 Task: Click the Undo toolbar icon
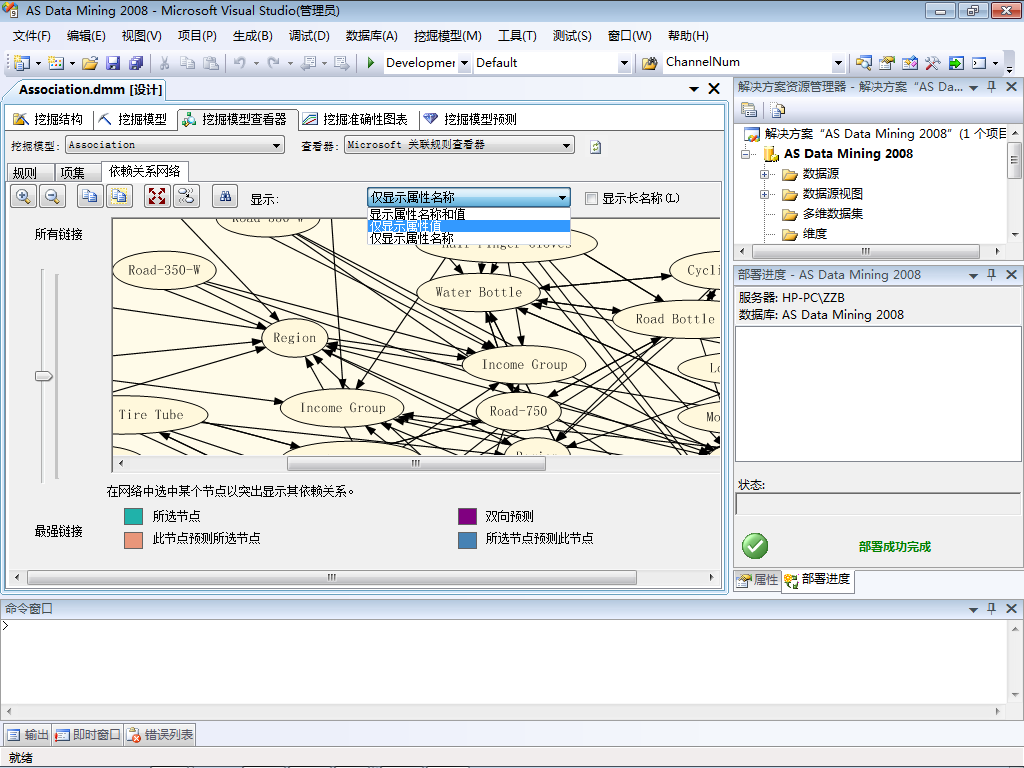[x=240, y=63]
